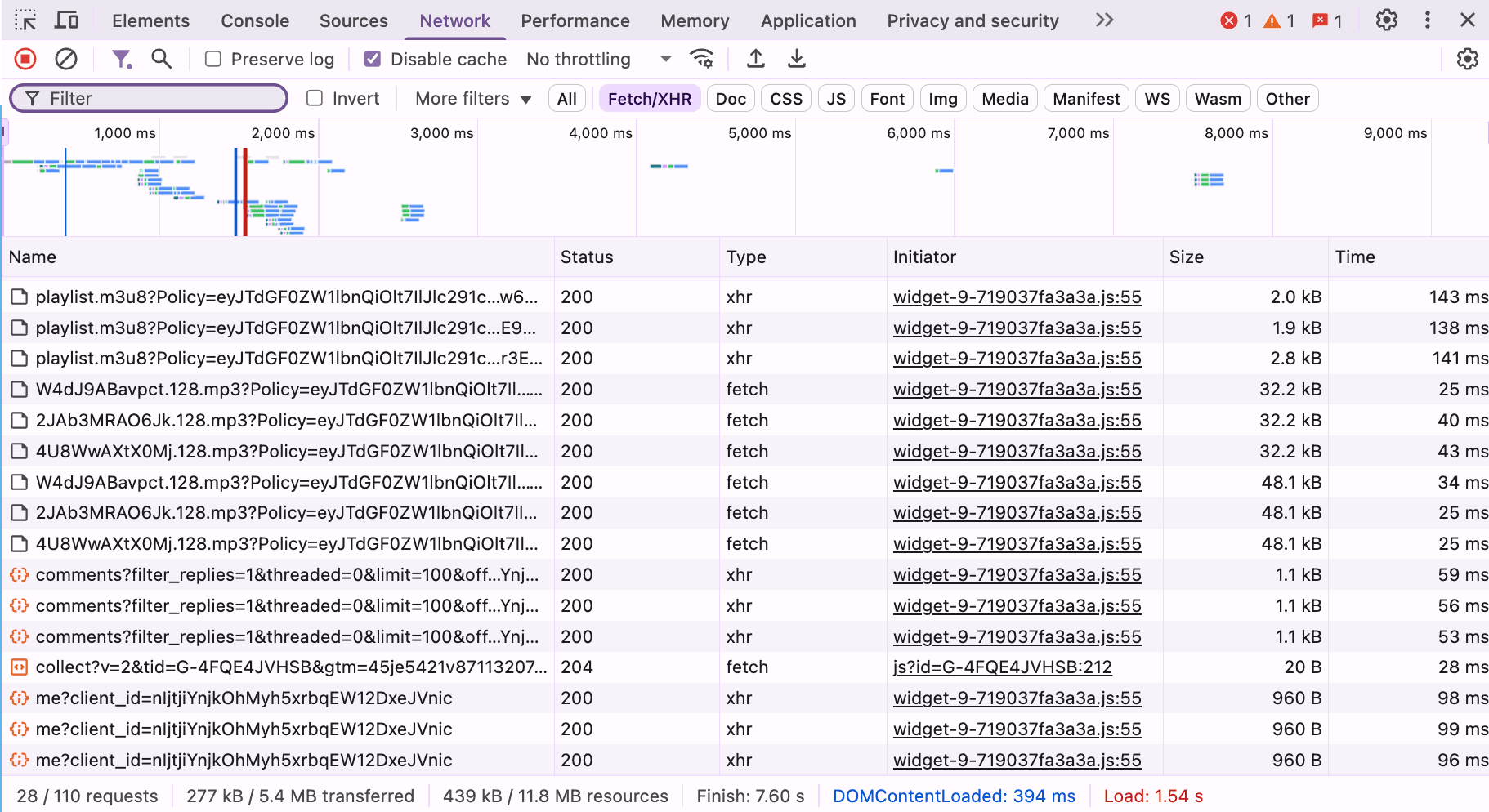Show more DevTools tabs chevron
This screenshot has height=812, width=1489.
pos(1104,20)
